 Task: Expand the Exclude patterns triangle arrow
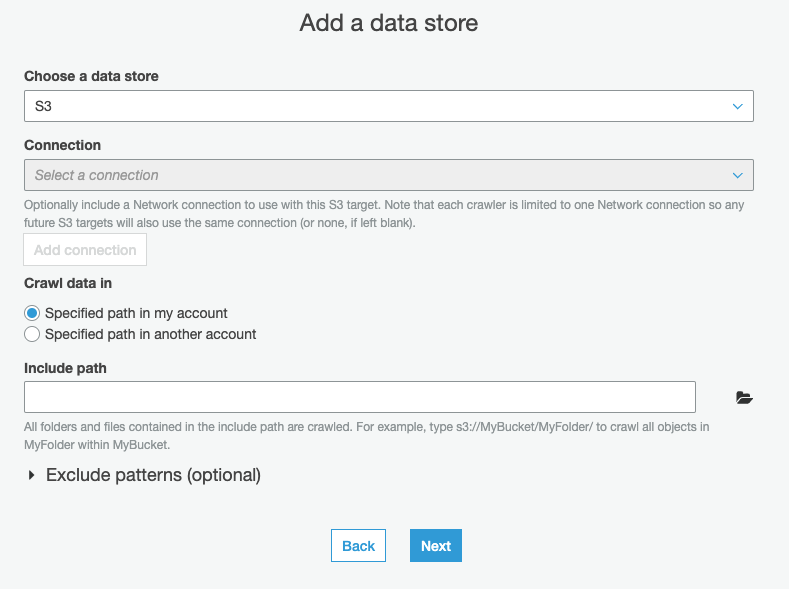click(x=32, y=476)
